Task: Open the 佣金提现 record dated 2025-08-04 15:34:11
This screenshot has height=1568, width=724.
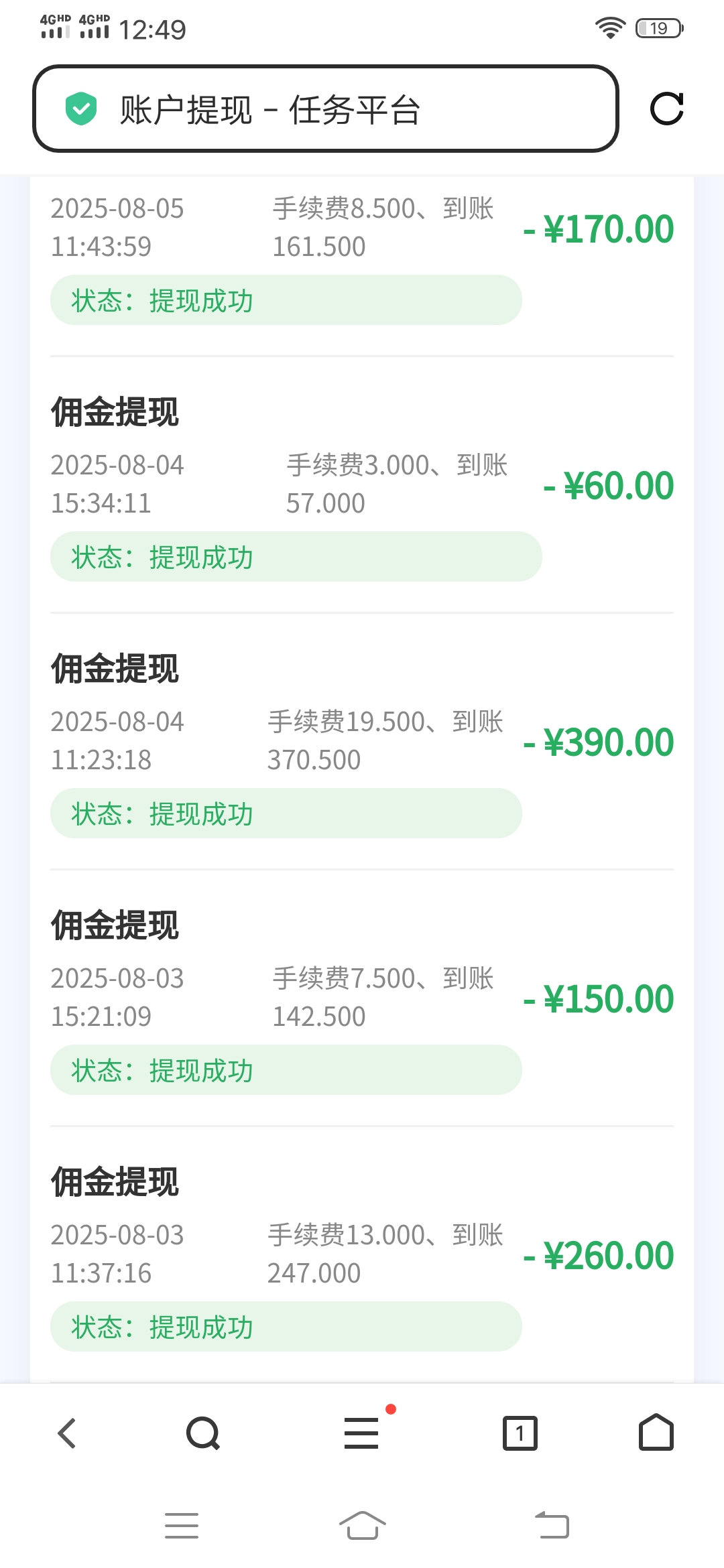Action: click(115, 412)
